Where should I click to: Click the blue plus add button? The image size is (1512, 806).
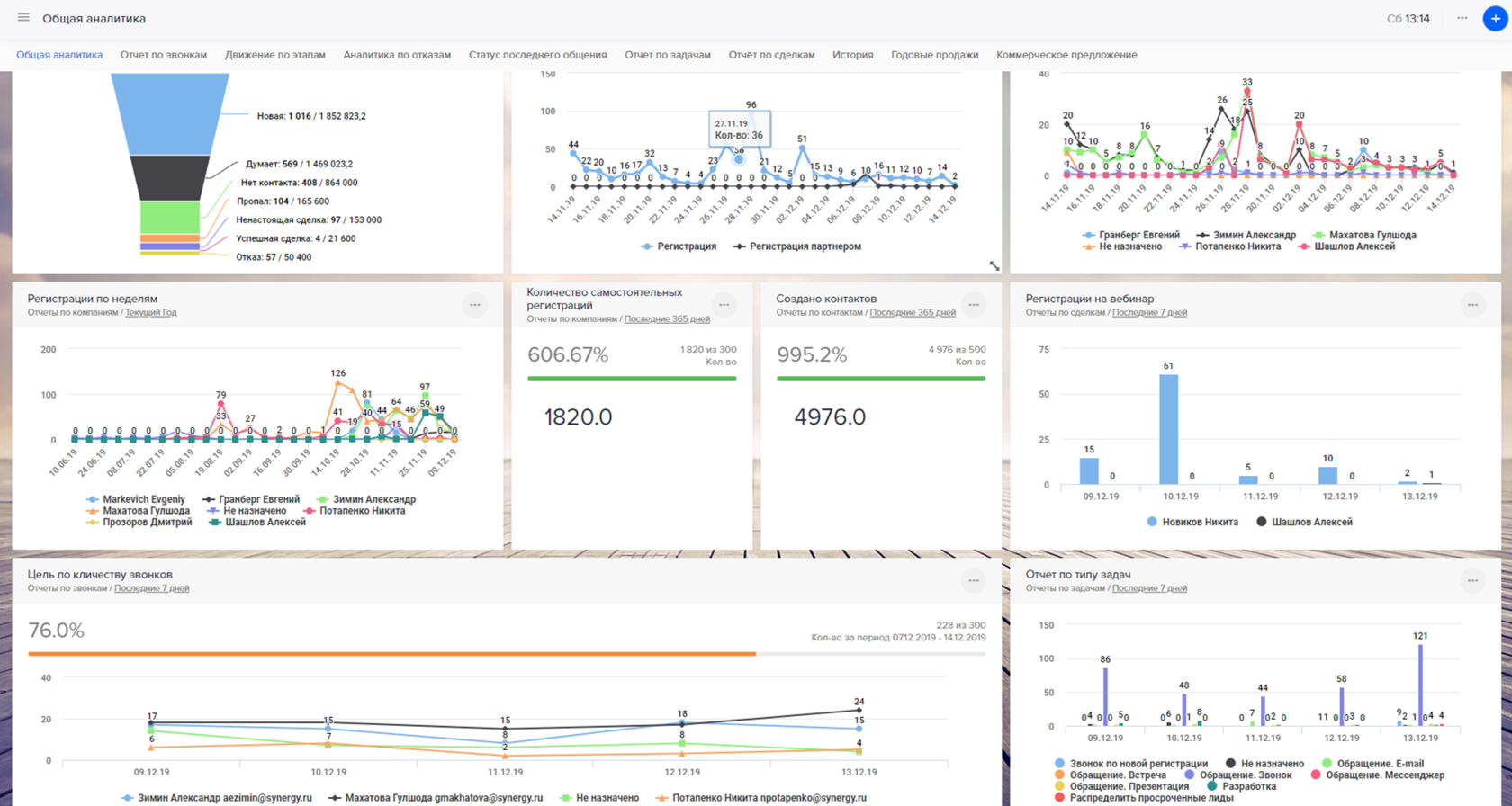[x=1495, y=18]
